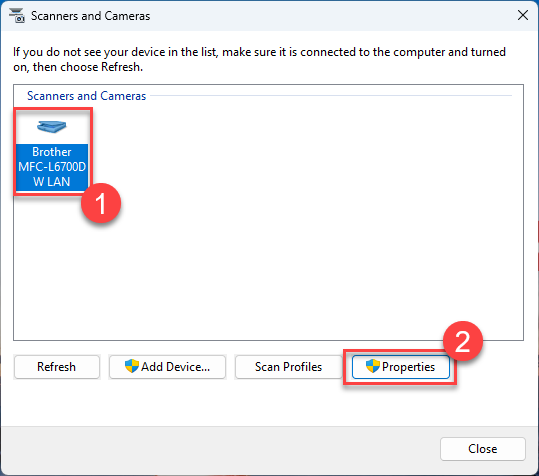Click the red number 1 badge
Viewport: 539px width, 476px height.
pyautogui.click(x=101, y=203)
